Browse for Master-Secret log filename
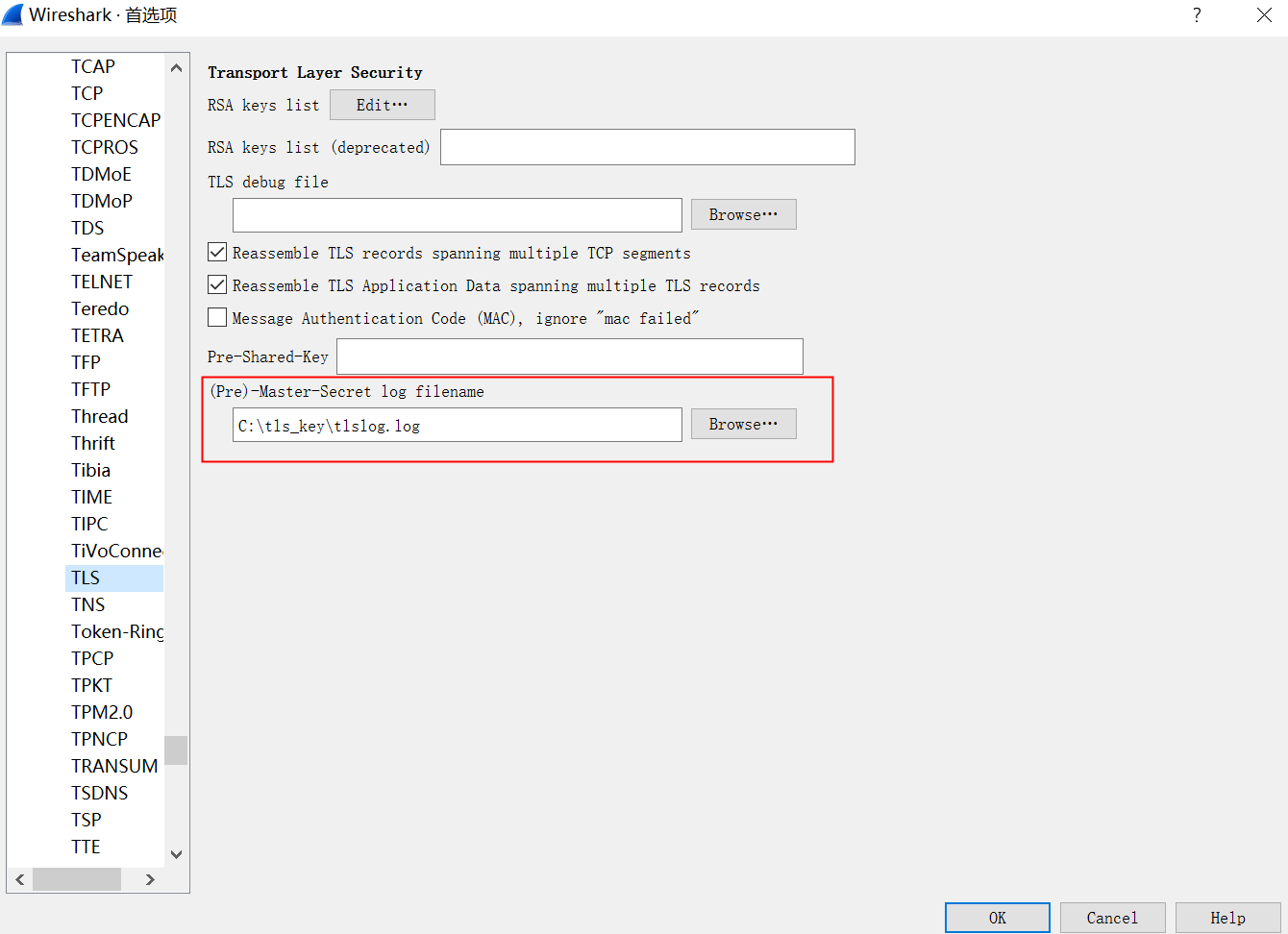Screen dimensions: 1288x934 pos(744,424)
